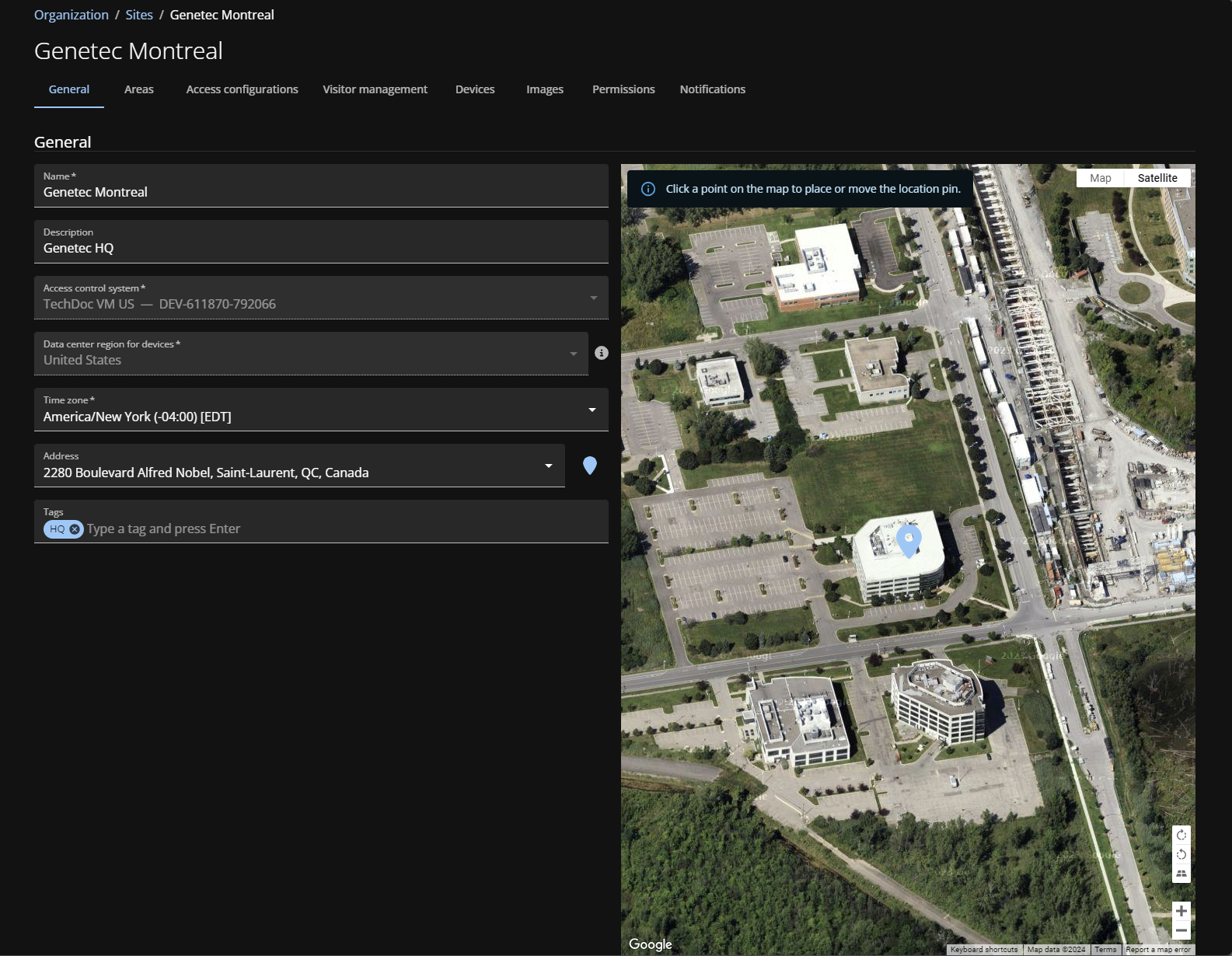Navigate to Sites in the breadcrumb
The image size is (1232, 956).
pos(139,15)
